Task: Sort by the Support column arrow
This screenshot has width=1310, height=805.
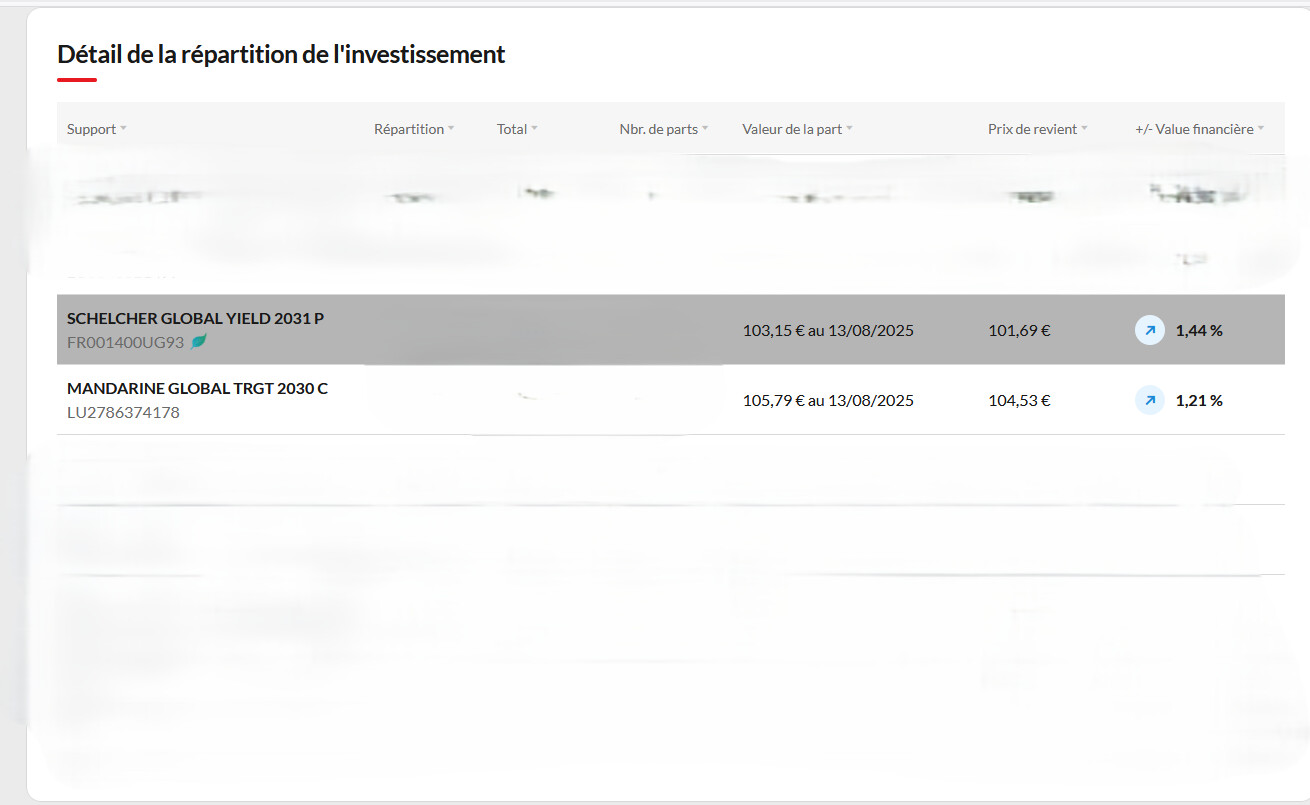Action: click(124, 129)
